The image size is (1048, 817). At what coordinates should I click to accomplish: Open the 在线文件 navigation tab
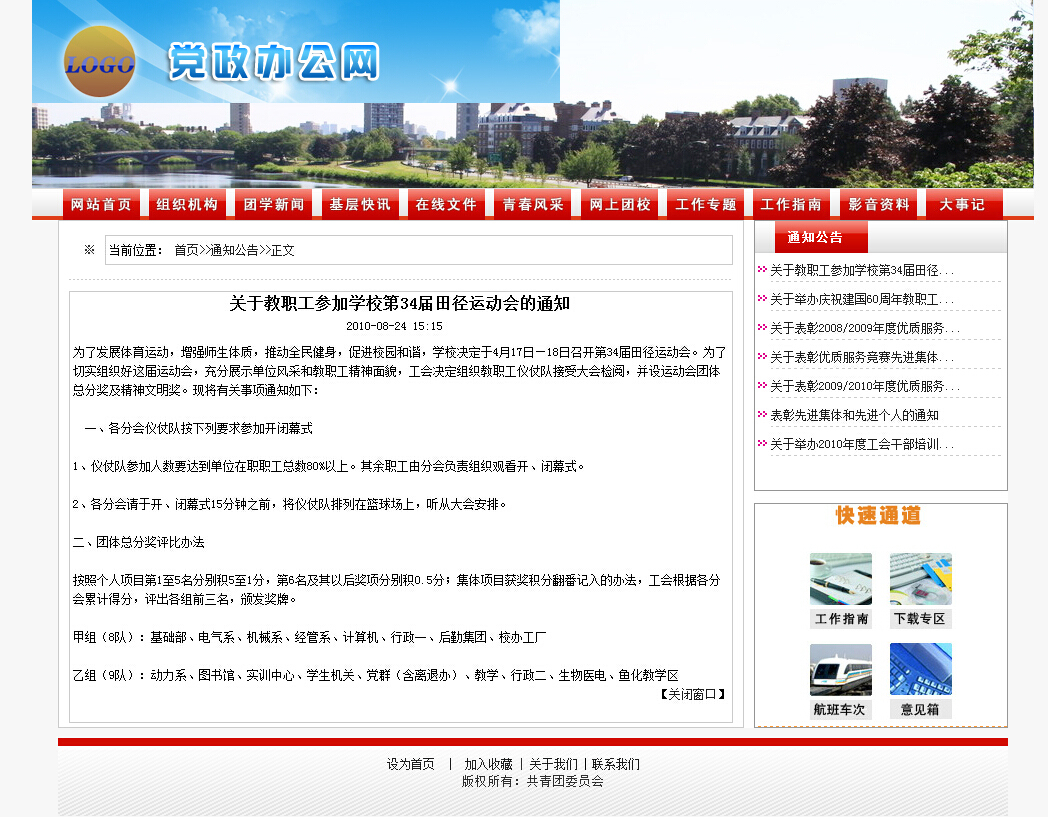[x=446, y=204]
